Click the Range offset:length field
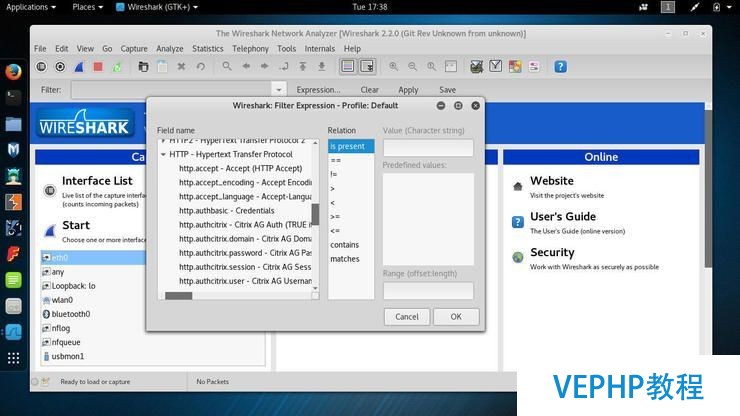 pos(428,291)
